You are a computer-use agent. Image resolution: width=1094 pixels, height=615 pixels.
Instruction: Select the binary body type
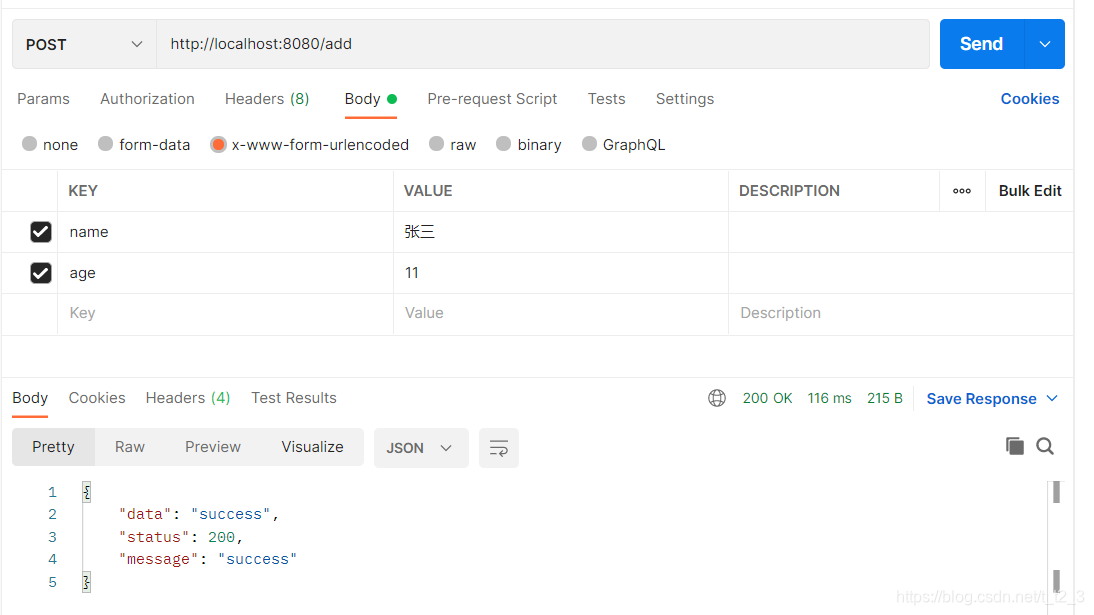tap(503, 144)
